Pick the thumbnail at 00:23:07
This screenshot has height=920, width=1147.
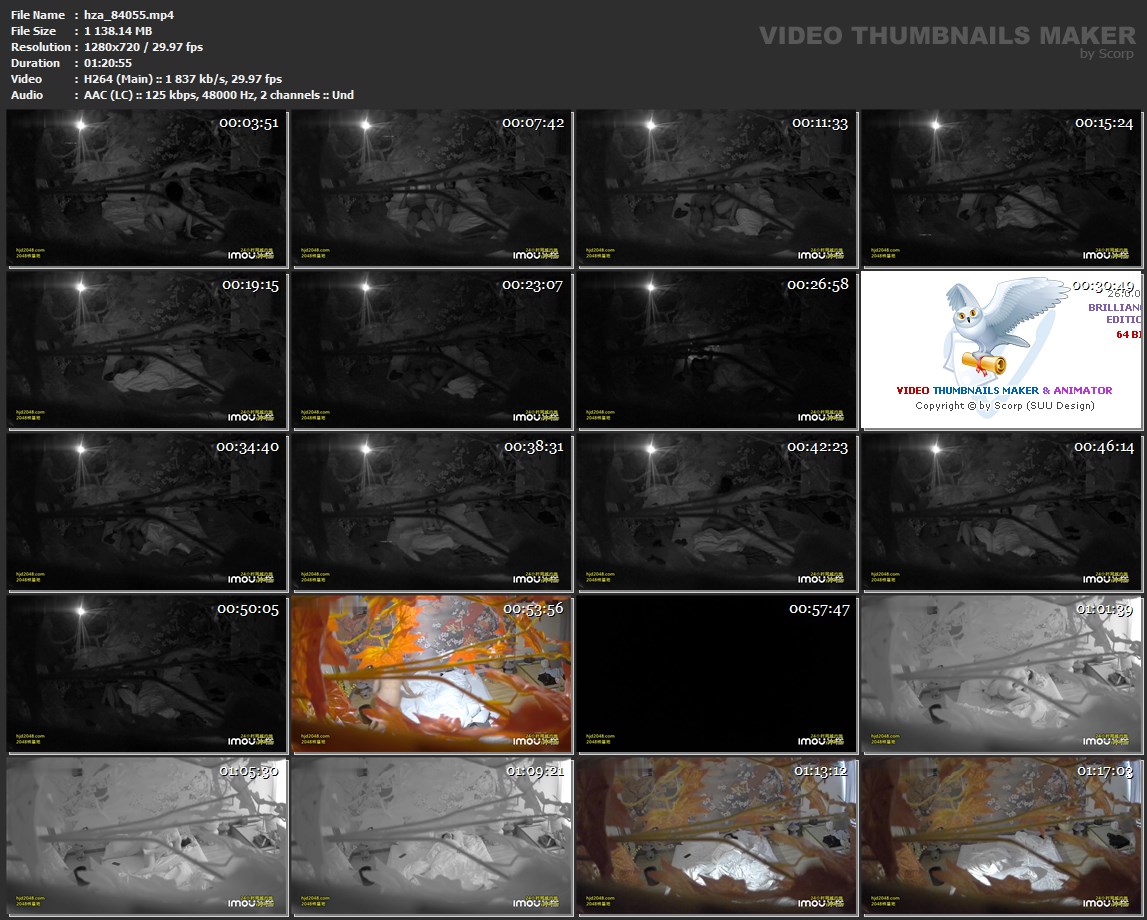[x=432, y=351]
